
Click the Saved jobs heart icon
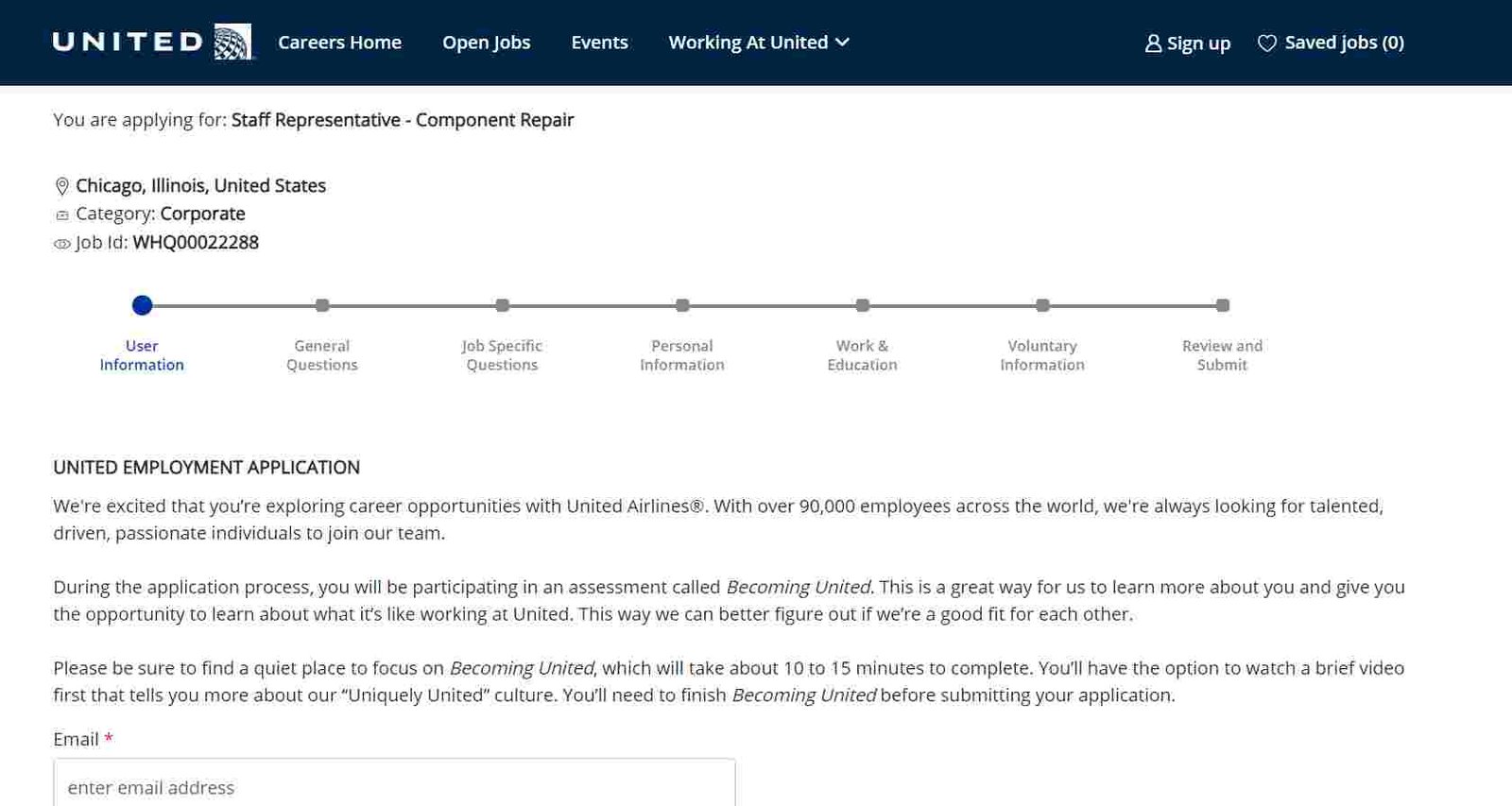click(x=1267, y=43)
